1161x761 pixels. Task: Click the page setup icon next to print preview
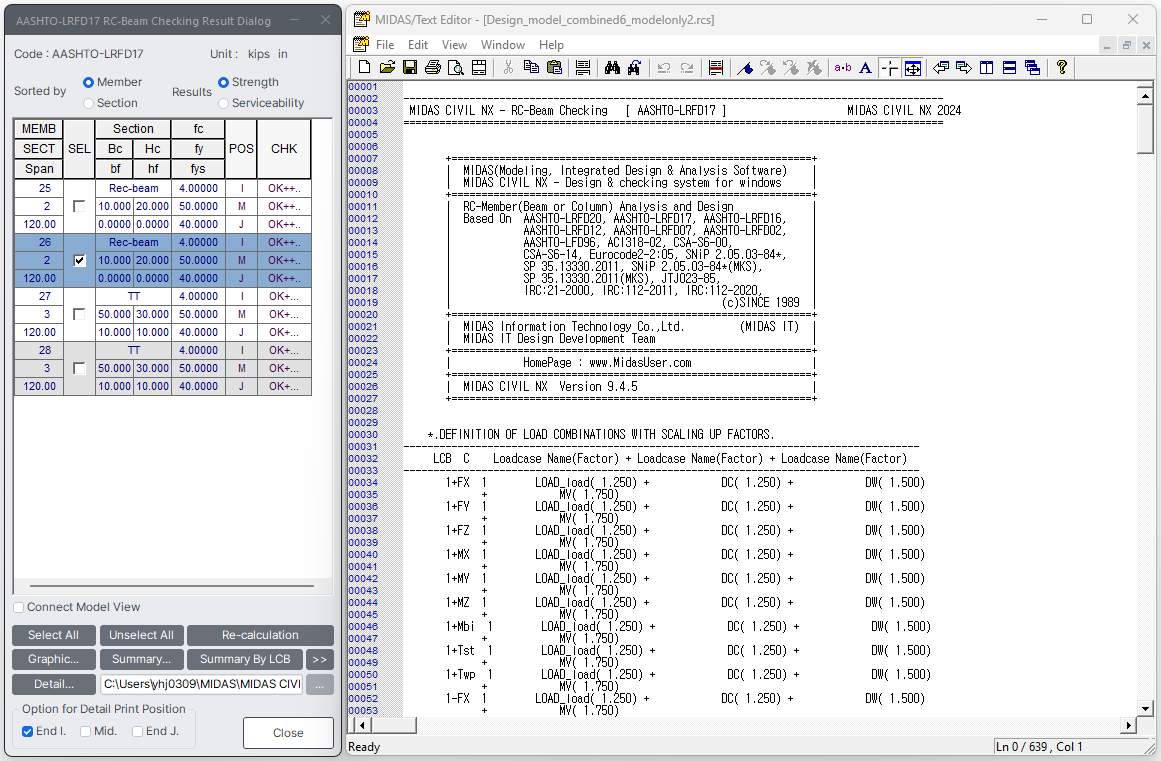(x=479, y=67)
